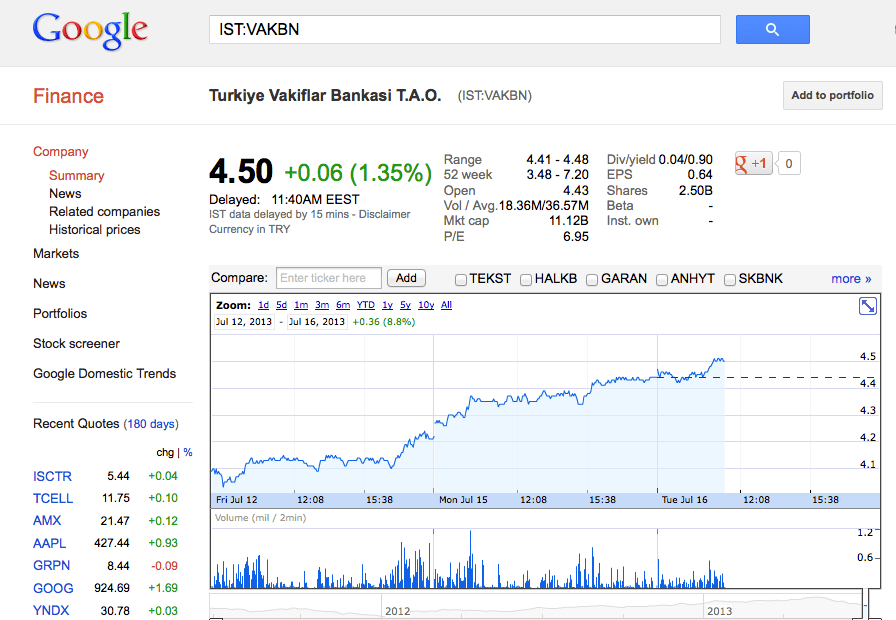896x620 pixels.
Task: Click the 180 days recent quotes link
Action: tap(151, 424)
